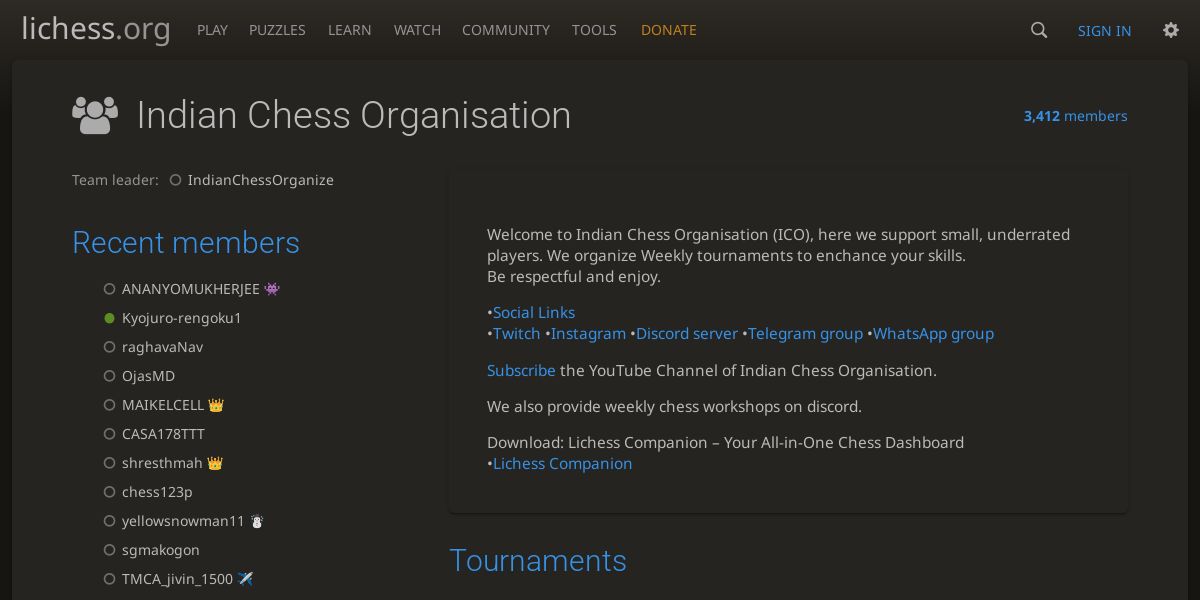Click the team group icon beside title
This screenshot has height=600, width=1200.
[95, 115]
